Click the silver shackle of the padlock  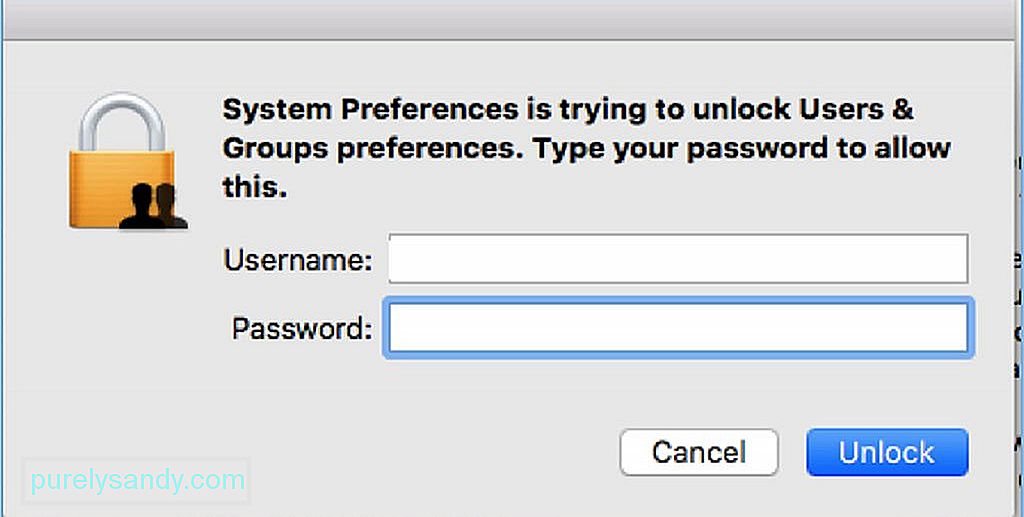coord(123,122)
